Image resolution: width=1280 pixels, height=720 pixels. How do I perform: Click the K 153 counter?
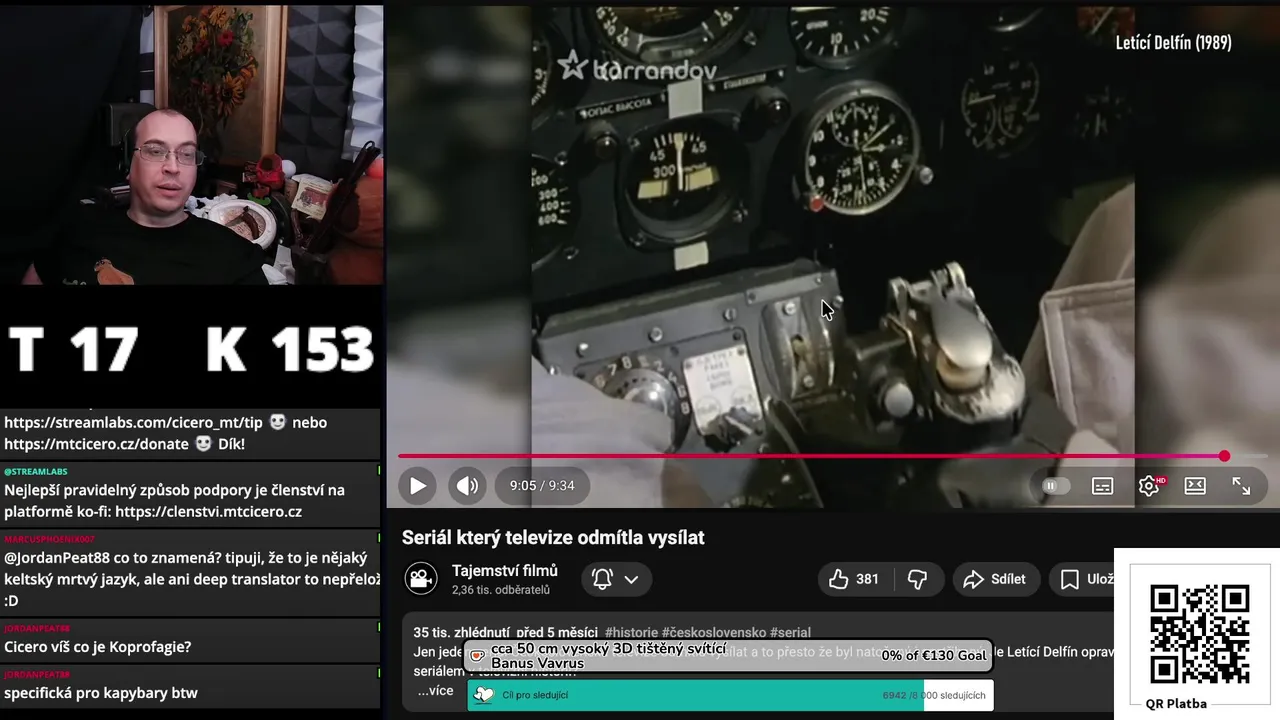[290, 350]
